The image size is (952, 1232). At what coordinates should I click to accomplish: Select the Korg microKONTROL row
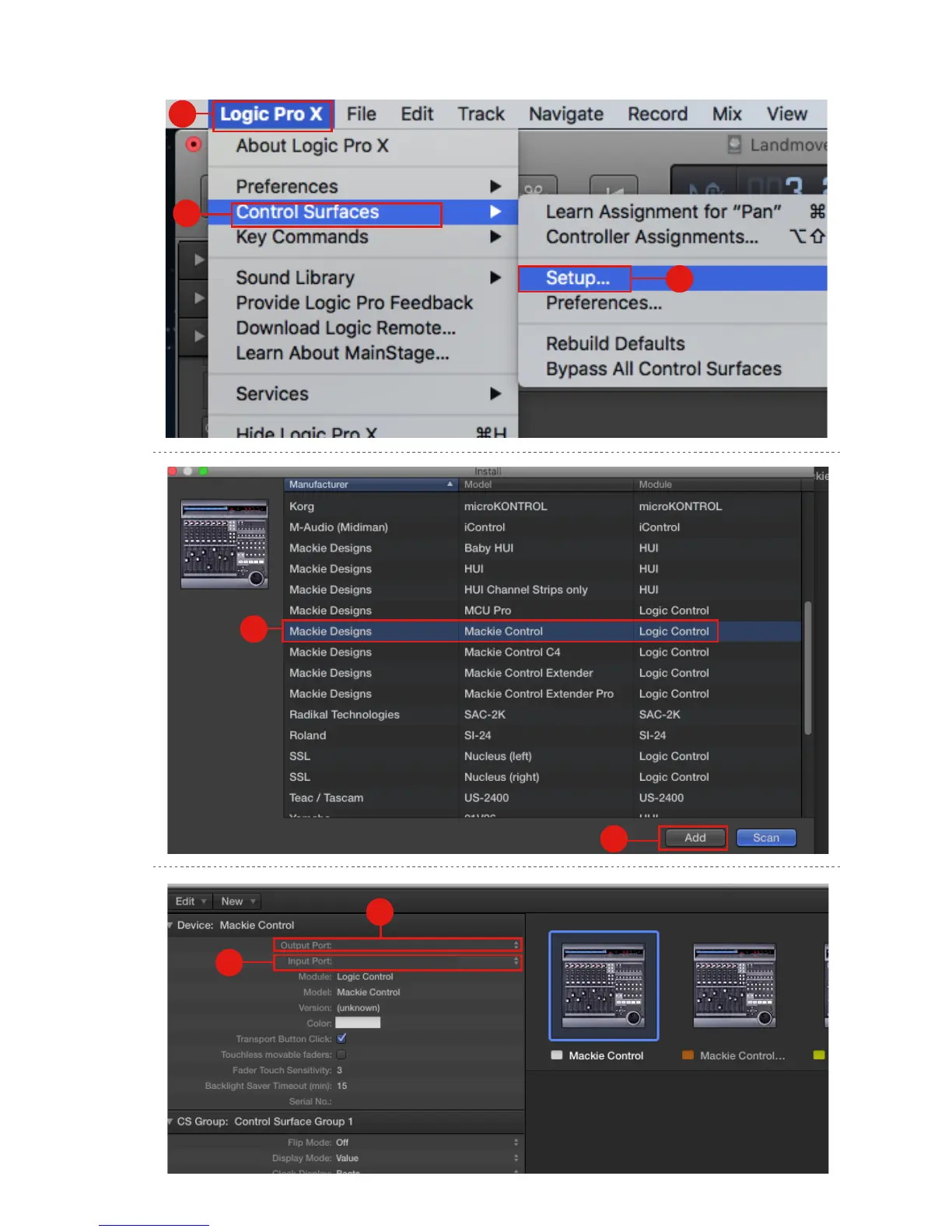pyautogui.click(x=542, y=506)
